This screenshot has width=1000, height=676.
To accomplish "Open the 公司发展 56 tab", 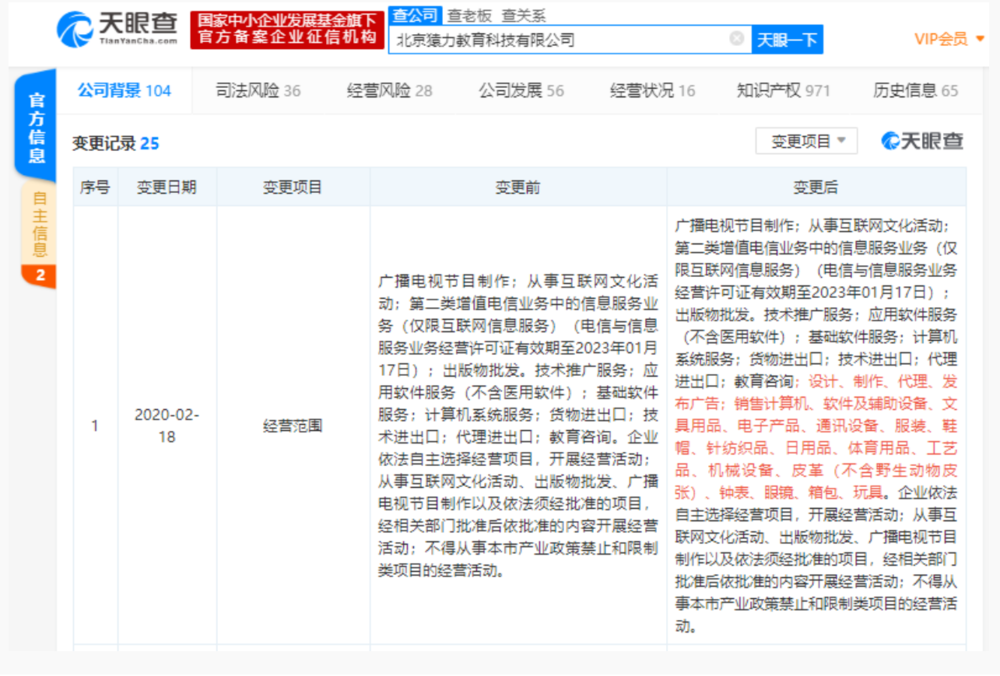I will click(x=521, y=91).
